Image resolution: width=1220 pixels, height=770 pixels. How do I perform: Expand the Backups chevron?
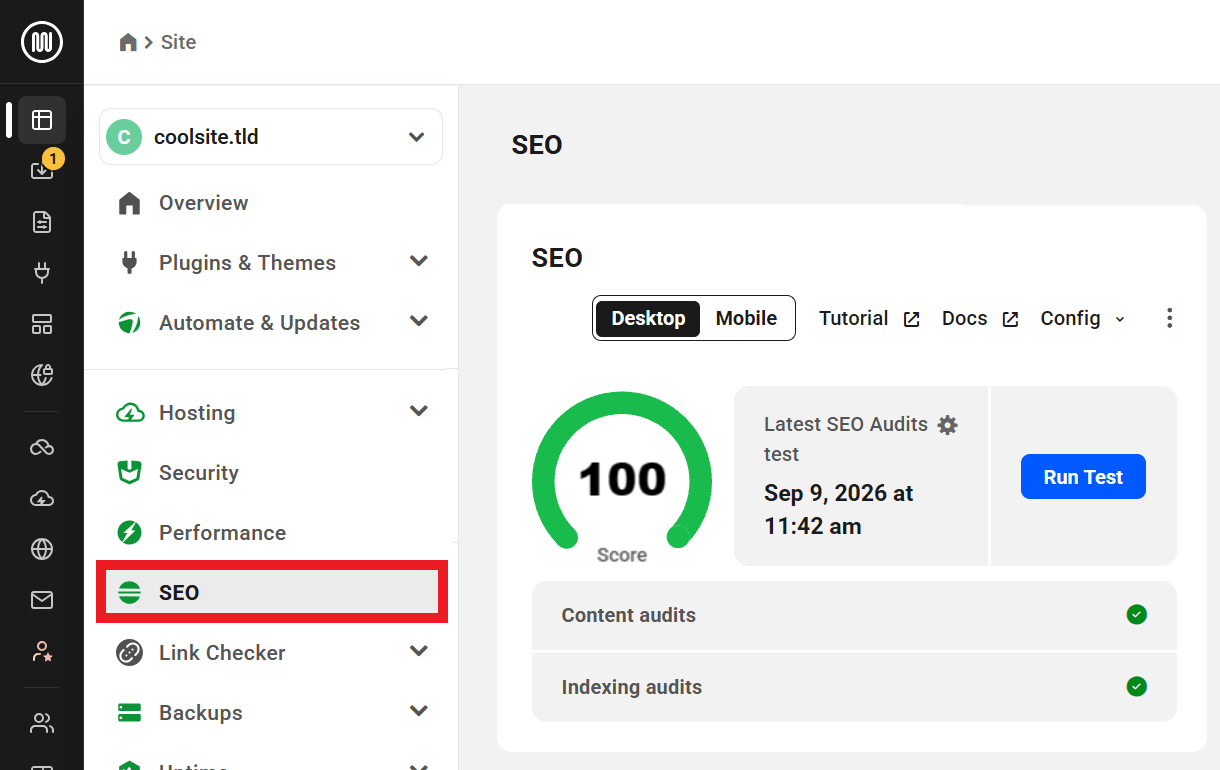419,712
